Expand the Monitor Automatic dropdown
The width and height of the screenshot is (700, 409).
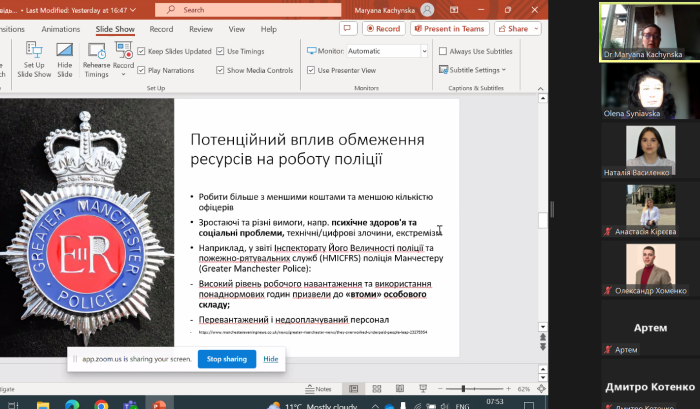(425, 51)
